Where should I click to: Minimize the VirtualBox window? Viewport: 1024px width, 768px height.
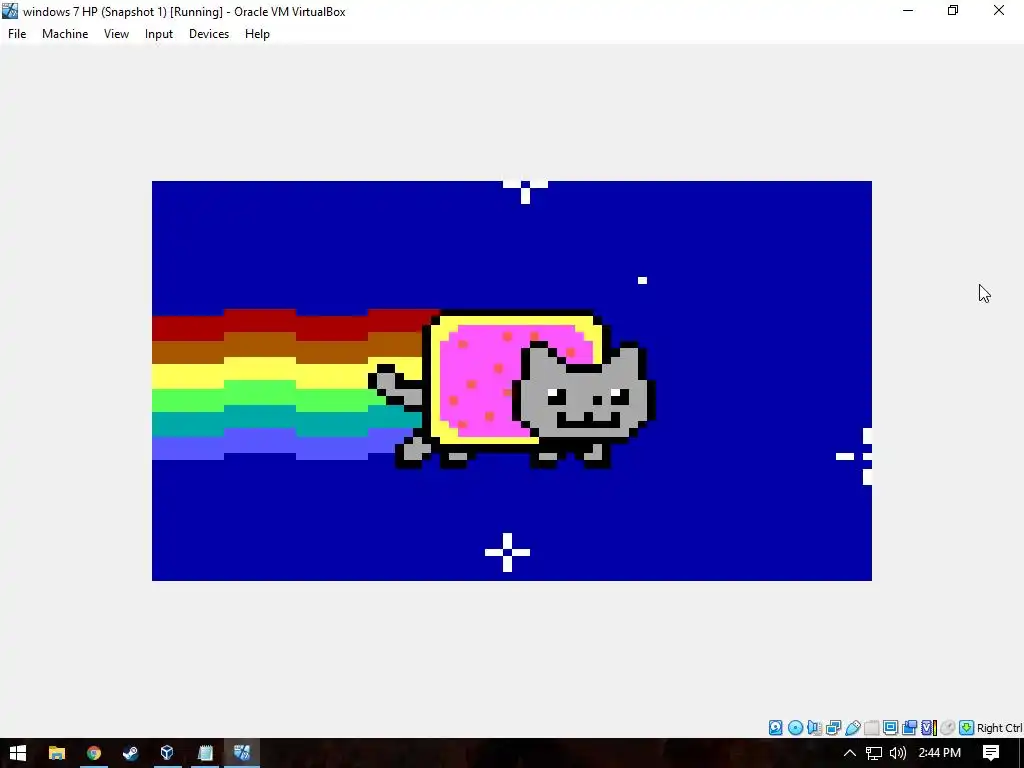click(908, 10)
